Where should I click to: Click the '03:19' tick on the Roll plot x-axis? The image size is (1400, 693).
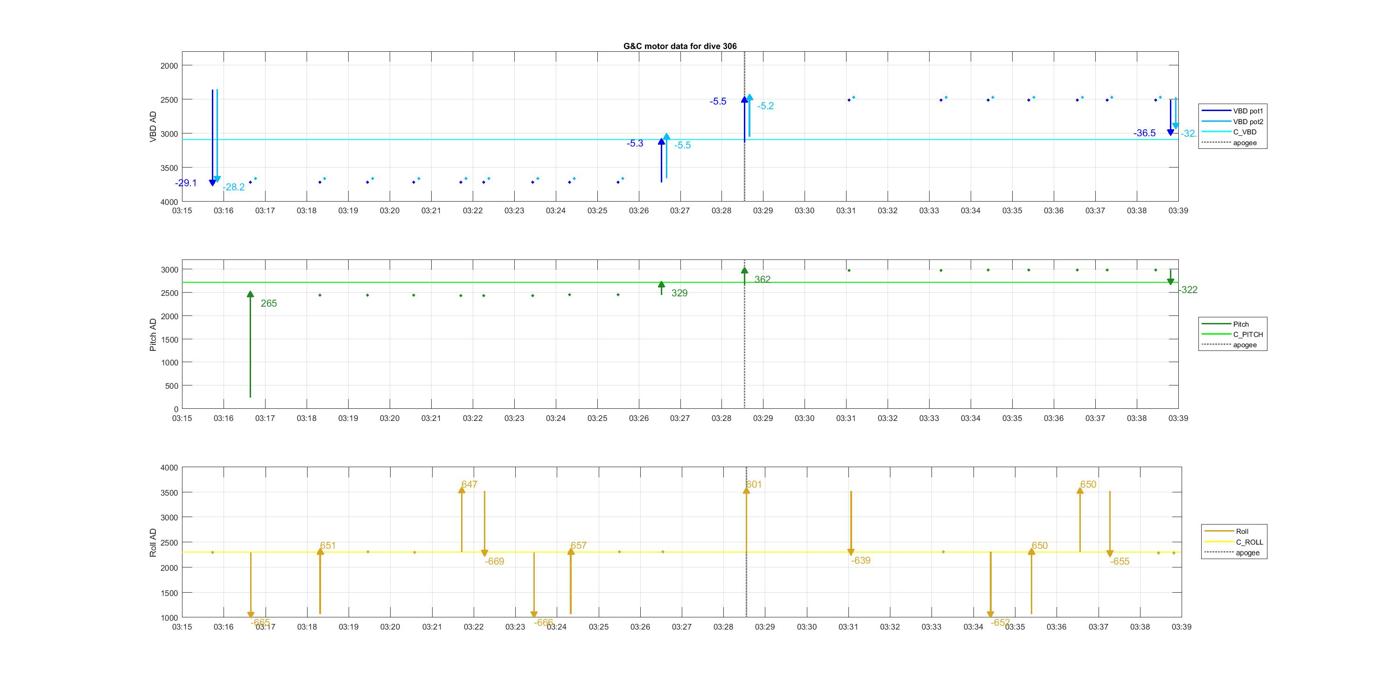click(349, 627)
